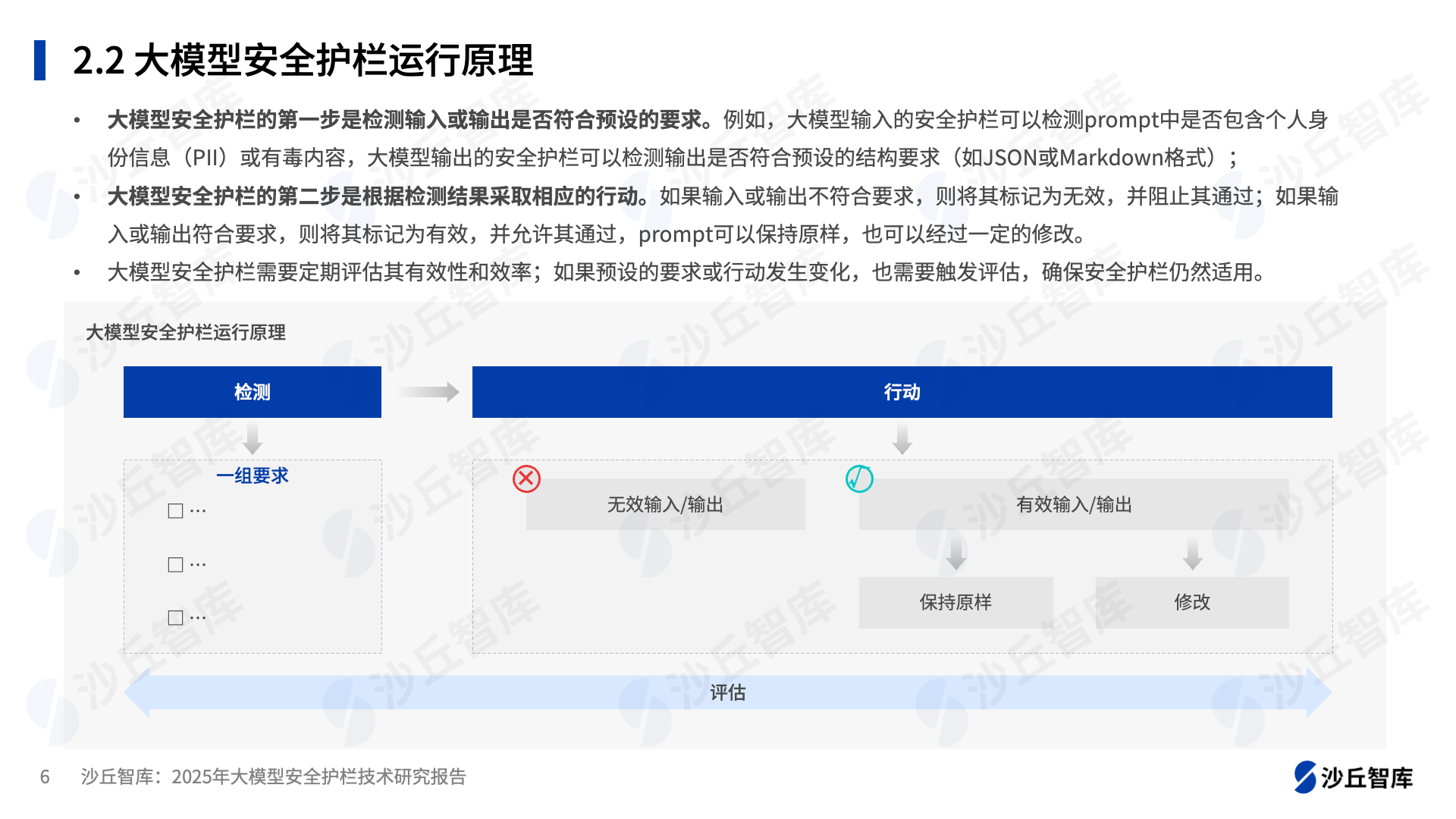Select the 保持原样 box
The width and height of the screenshot is (1456, 819).
tap(955, 602)
